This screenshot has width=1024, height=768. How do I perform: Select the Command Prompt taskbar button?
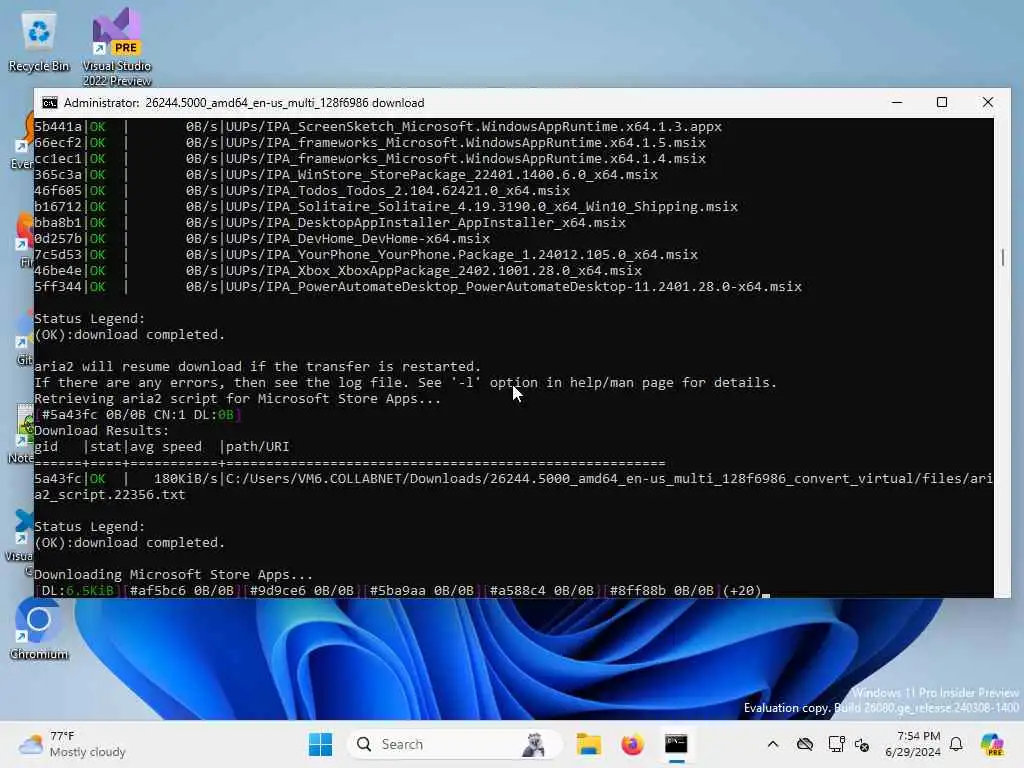tap(676, 744)
